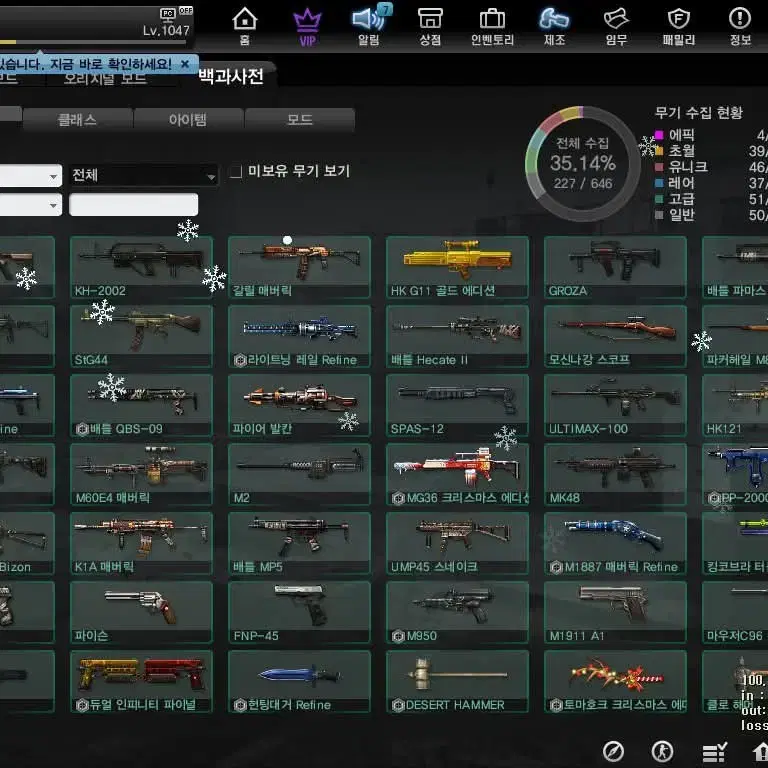Click the 초월 legend label
768x768 pixels.
[681, 151]
